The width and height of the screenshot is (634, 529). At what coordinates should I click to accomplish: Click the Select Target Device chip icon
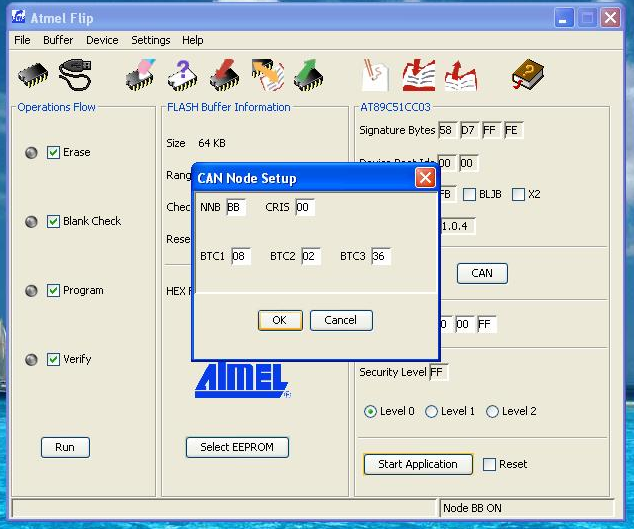tap(33, 75)
